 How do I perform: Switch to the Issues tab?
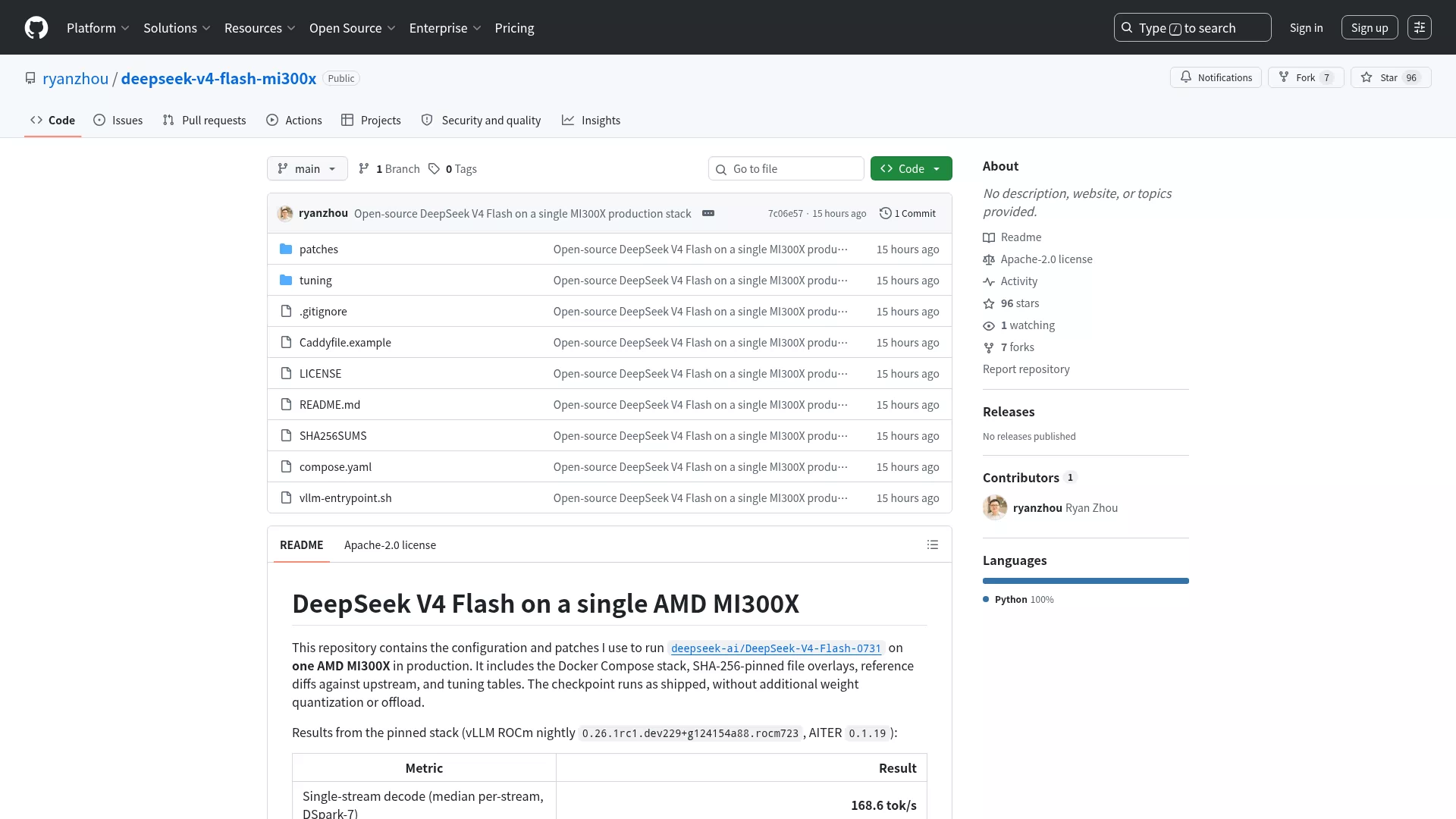point(118,121)
